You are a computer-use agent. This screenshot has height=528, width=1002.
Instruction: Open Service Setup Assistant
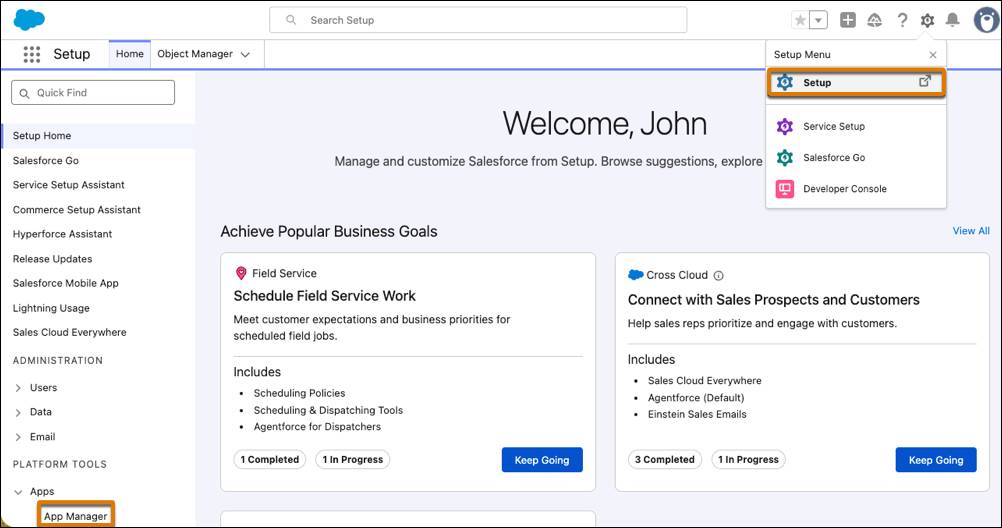68,185
